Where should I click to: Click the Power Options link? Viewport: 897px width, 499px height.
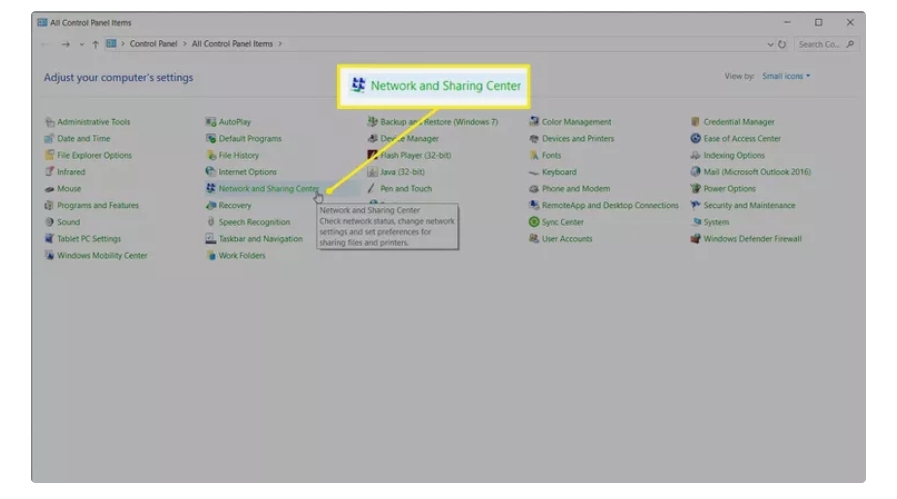click(x=729, y=188)
